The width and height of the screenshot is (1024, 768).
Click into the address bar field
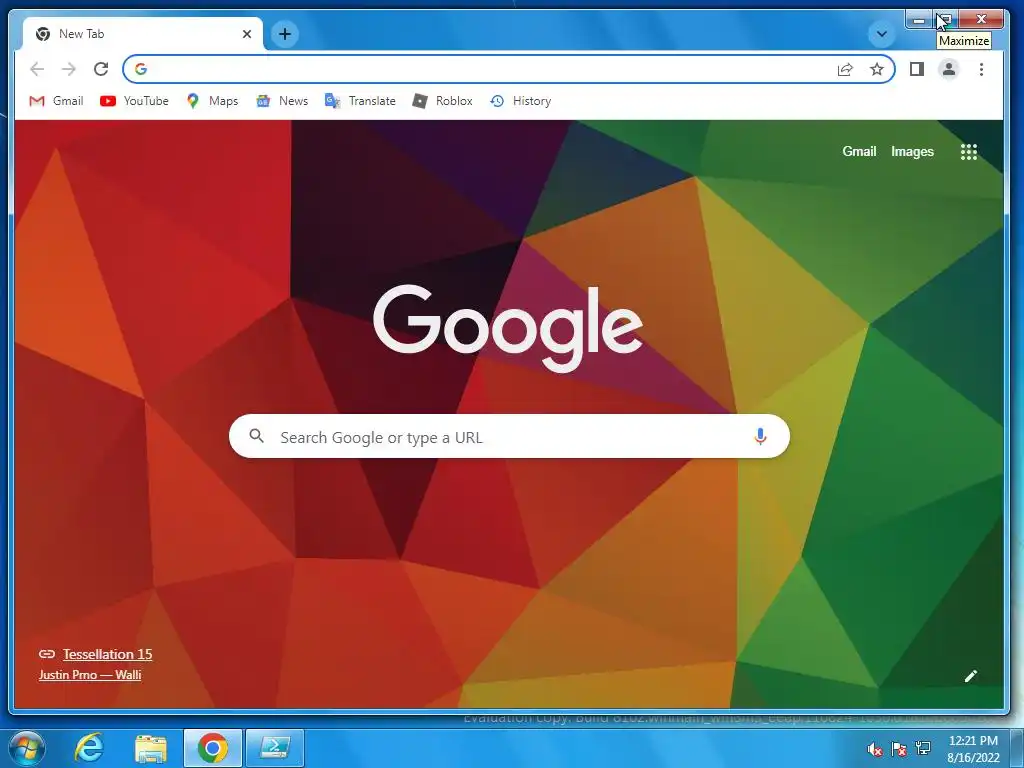pos(509,69)
